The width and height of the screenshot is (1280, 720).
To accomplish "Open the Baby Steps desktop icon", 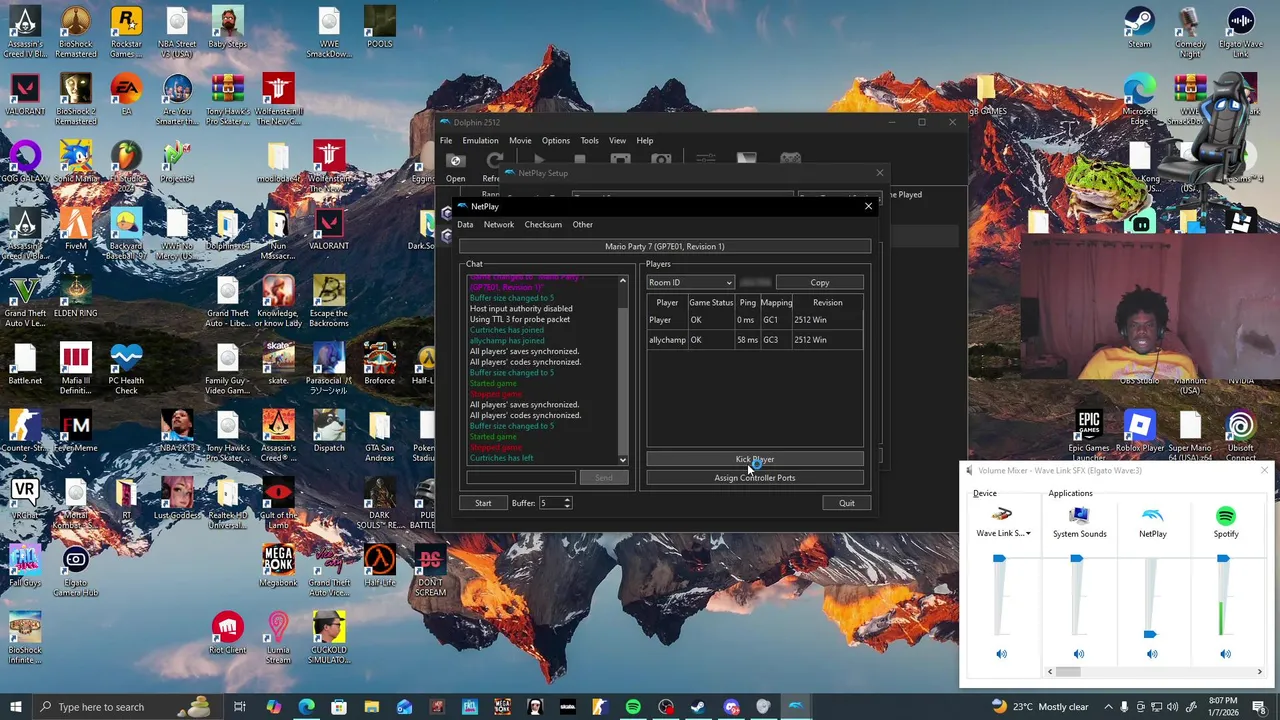I will coord(228,27).
